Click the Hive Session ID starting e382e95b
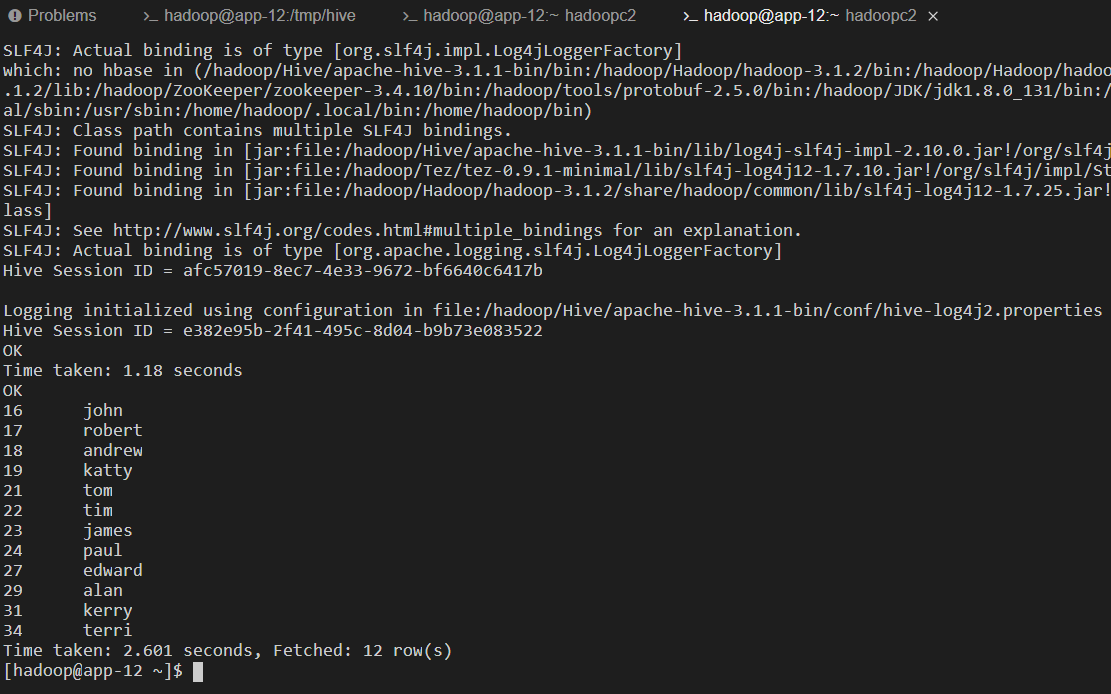 point(363,330)
